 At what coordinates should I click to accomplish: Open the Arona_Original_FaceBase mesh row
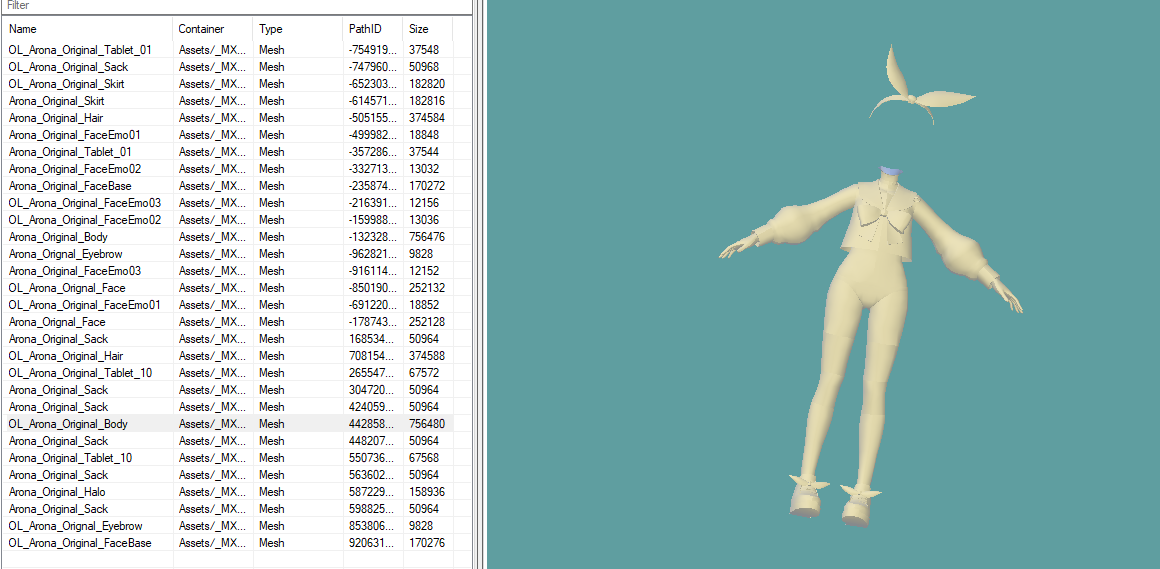(228, 186)
